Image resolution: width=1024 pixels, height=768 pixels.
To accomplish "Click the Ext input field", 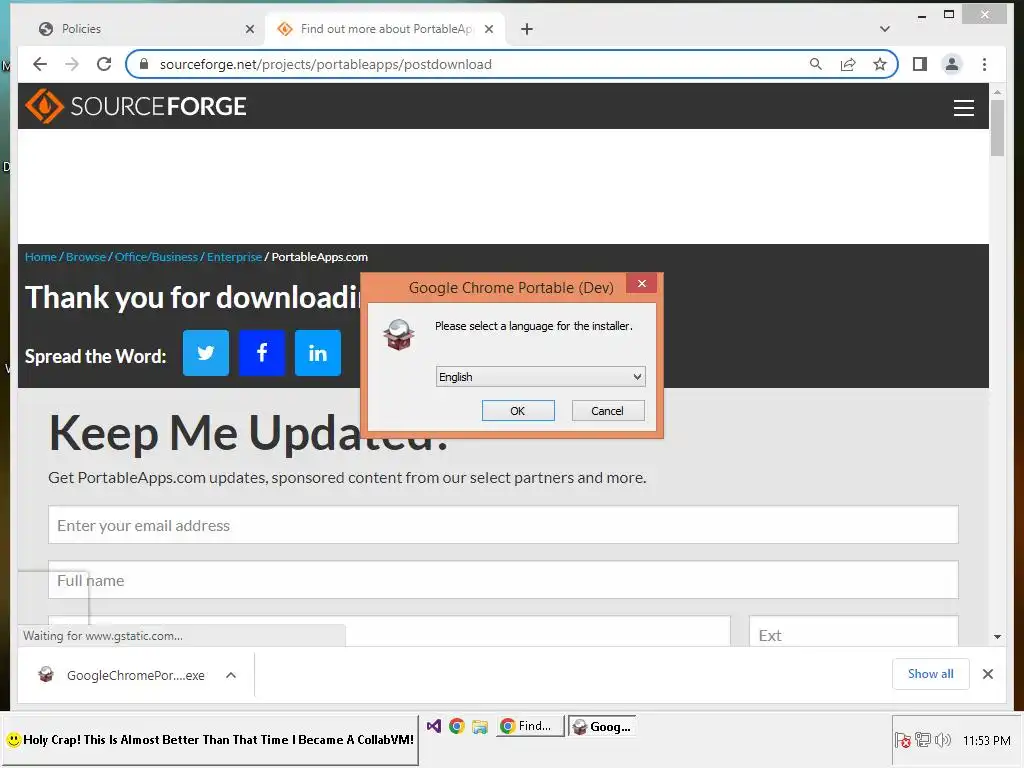I will point(854,632).
